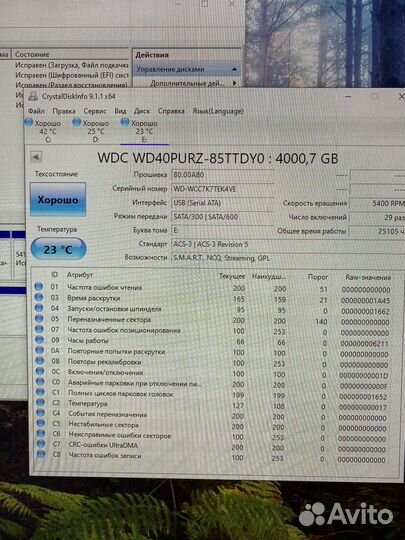Open the Вид menu
This screenshot has width=405, height=540.
[120, 111]
